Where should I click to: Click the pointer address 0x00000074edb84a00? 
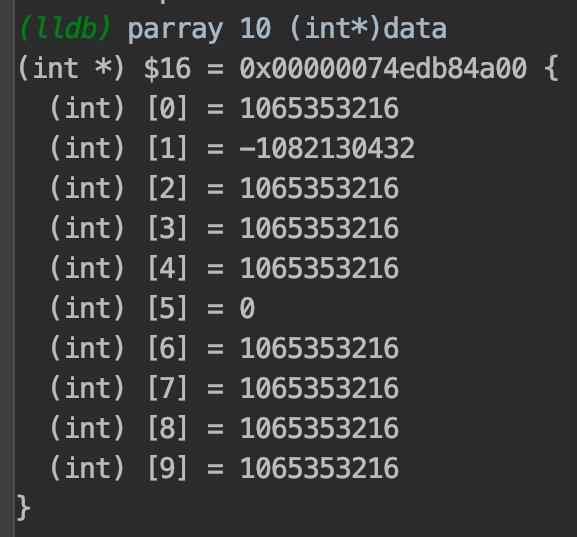pos(383,68)
